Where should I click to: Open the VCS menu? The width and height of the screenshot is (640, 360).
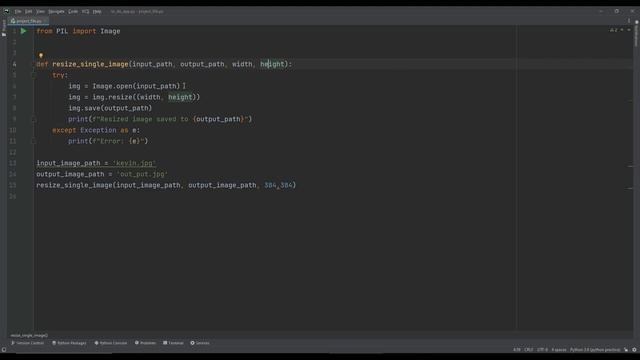(x=85, y=11)
